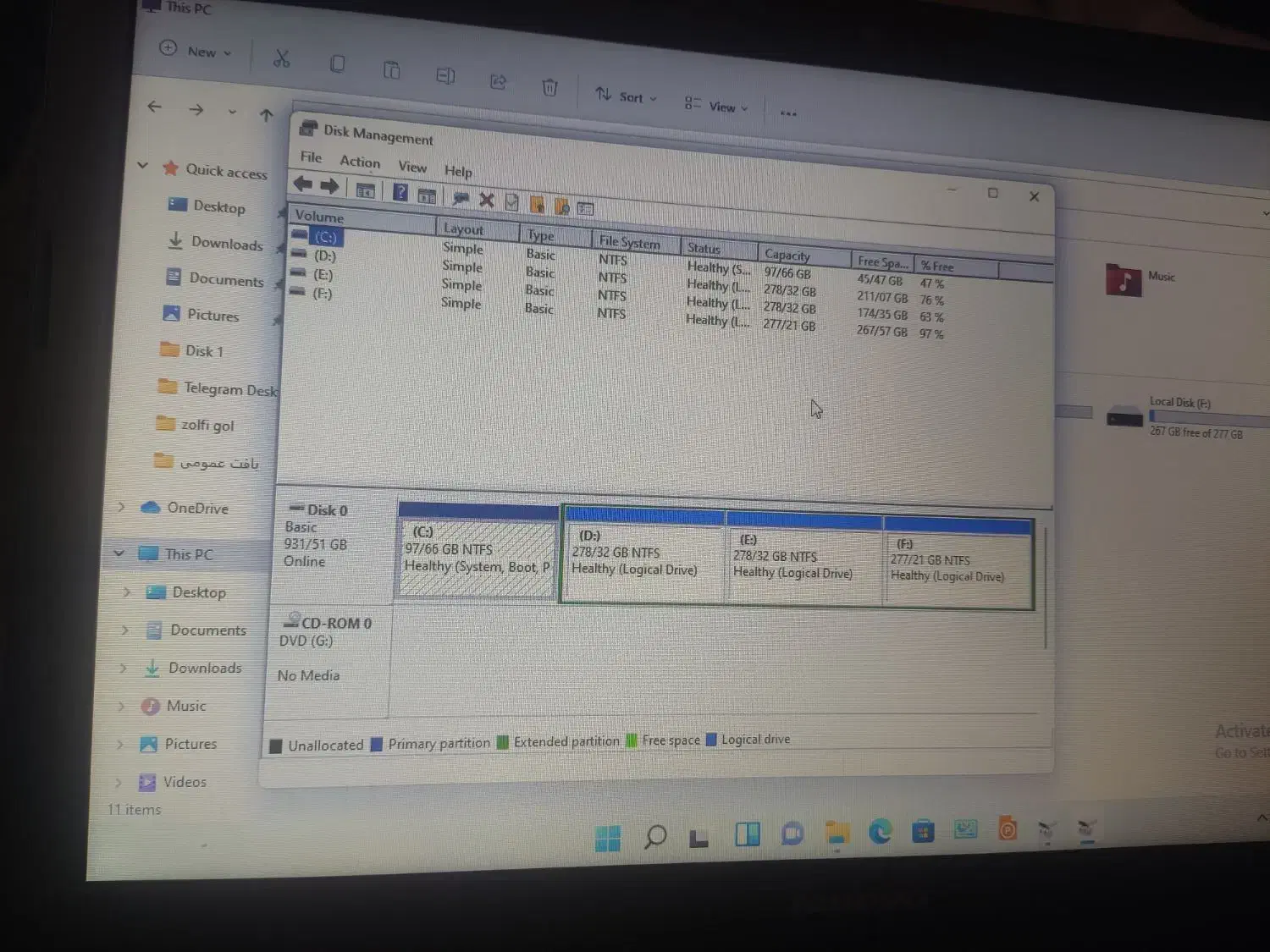Open the zolfi gol folder in sidebar
This screenshot has width=1270, height=952.
(x=196, y=425)
